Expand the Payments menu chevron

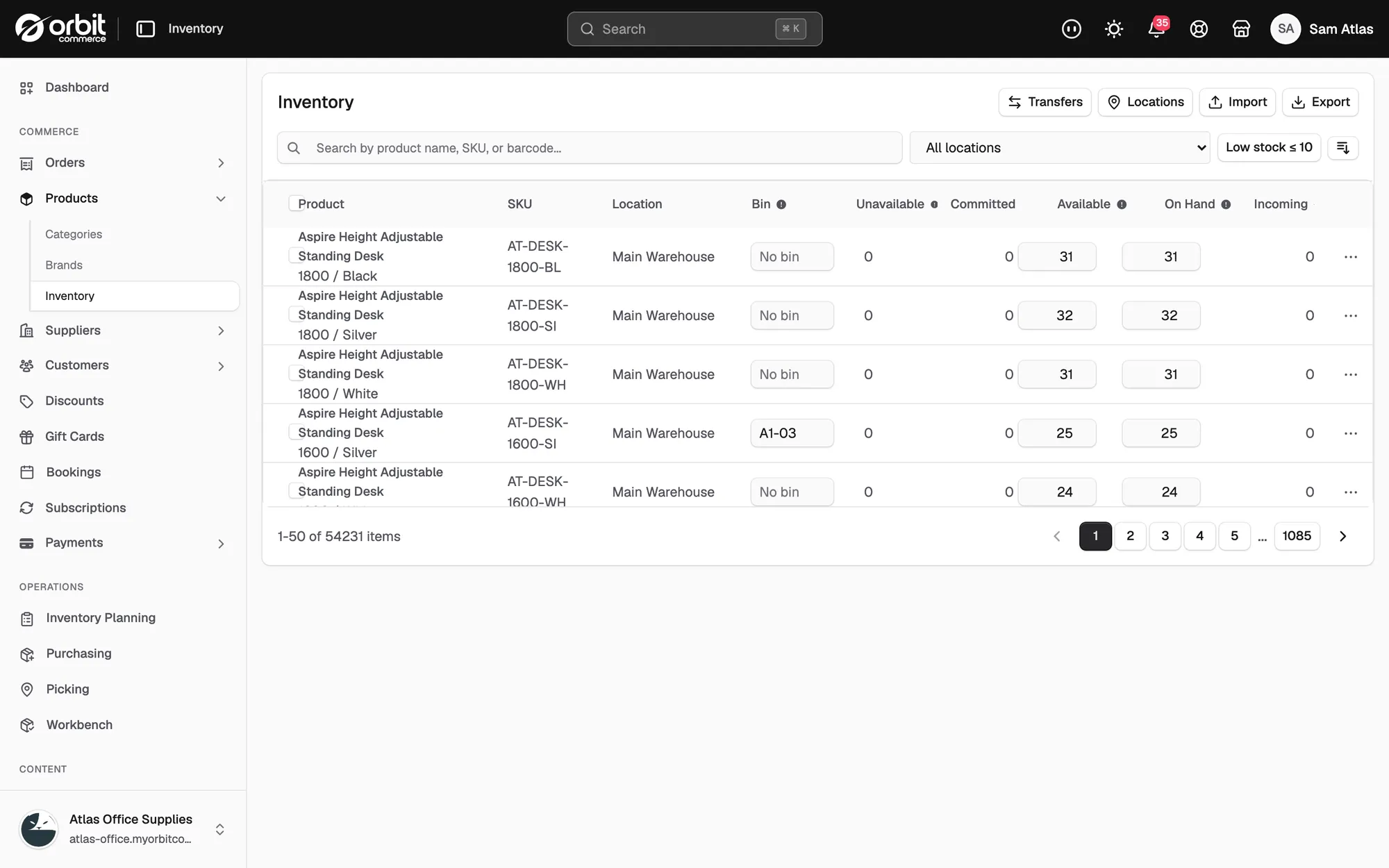coord(221,544)
